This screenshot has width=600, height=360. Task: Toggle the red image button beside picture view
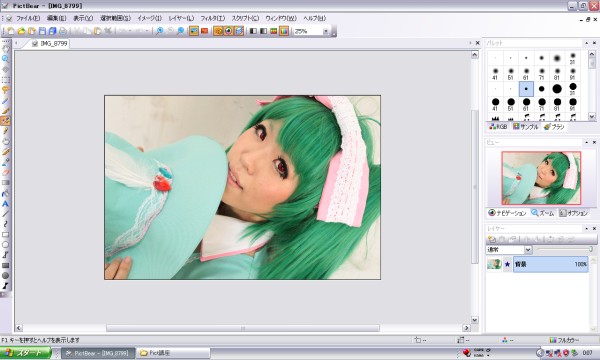click(x=204, y=31)
